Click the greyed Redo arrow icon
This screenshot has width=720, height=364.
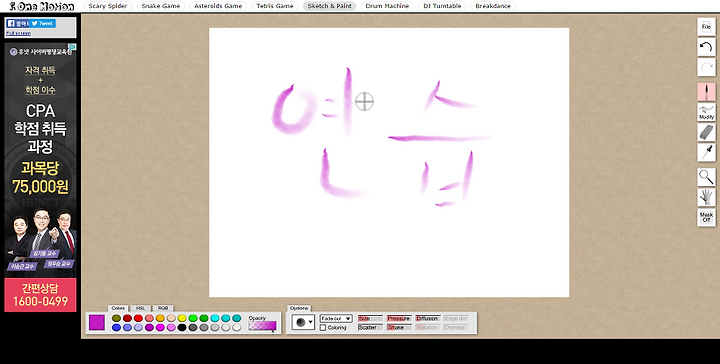(x=706, y=67)
